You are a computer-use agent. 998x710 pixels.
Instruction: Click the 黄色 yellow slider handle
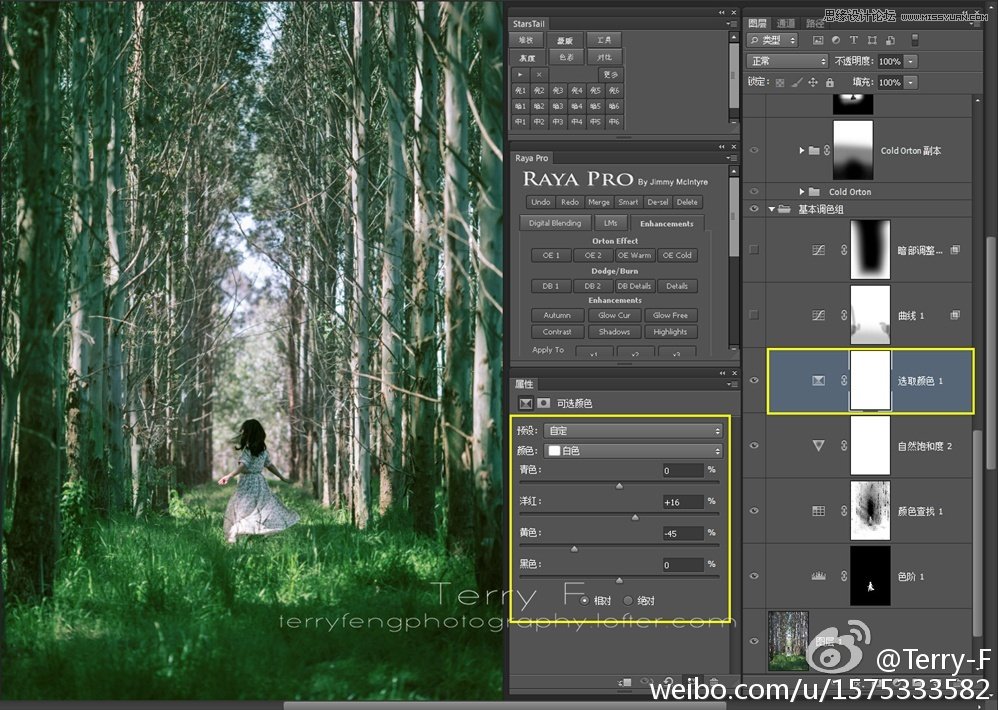pyautogui.click(x=574, y=549)
